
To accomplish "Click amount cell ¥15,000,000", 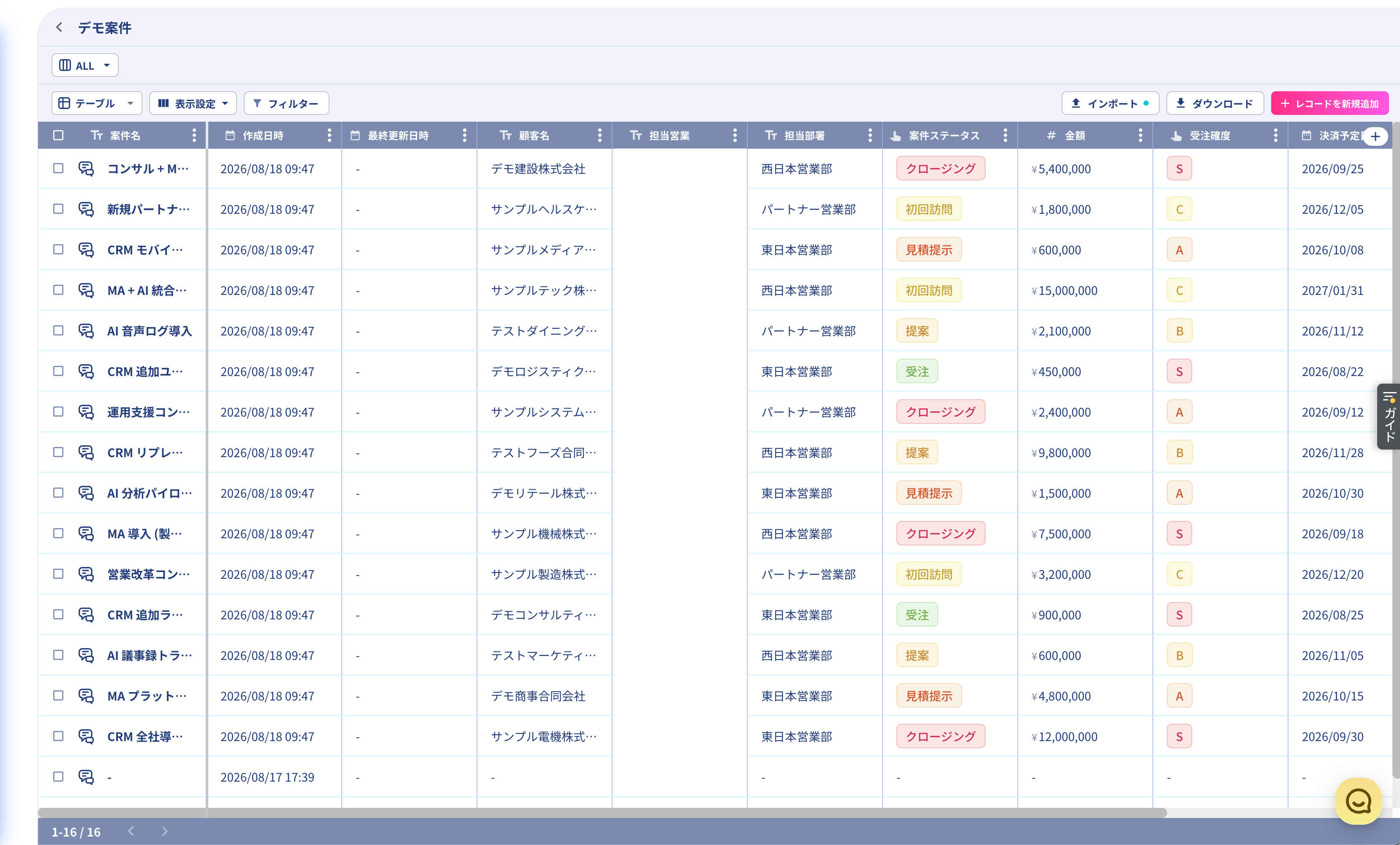I will 1064,290.
